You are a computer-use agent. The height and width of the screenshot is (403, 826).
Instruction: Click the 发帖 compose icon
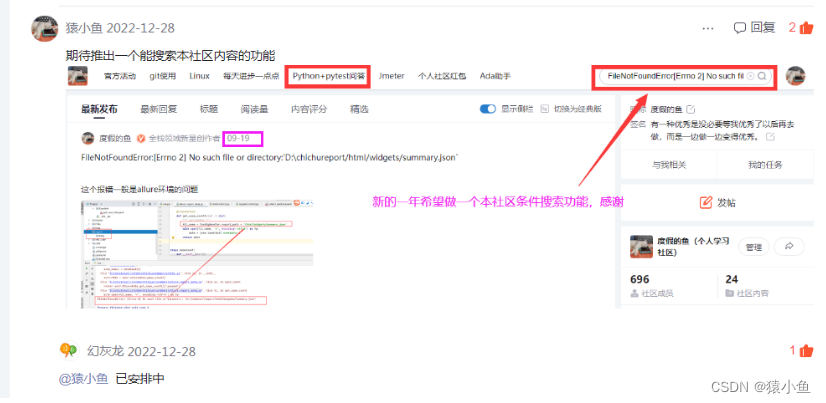tap(705, 202)
